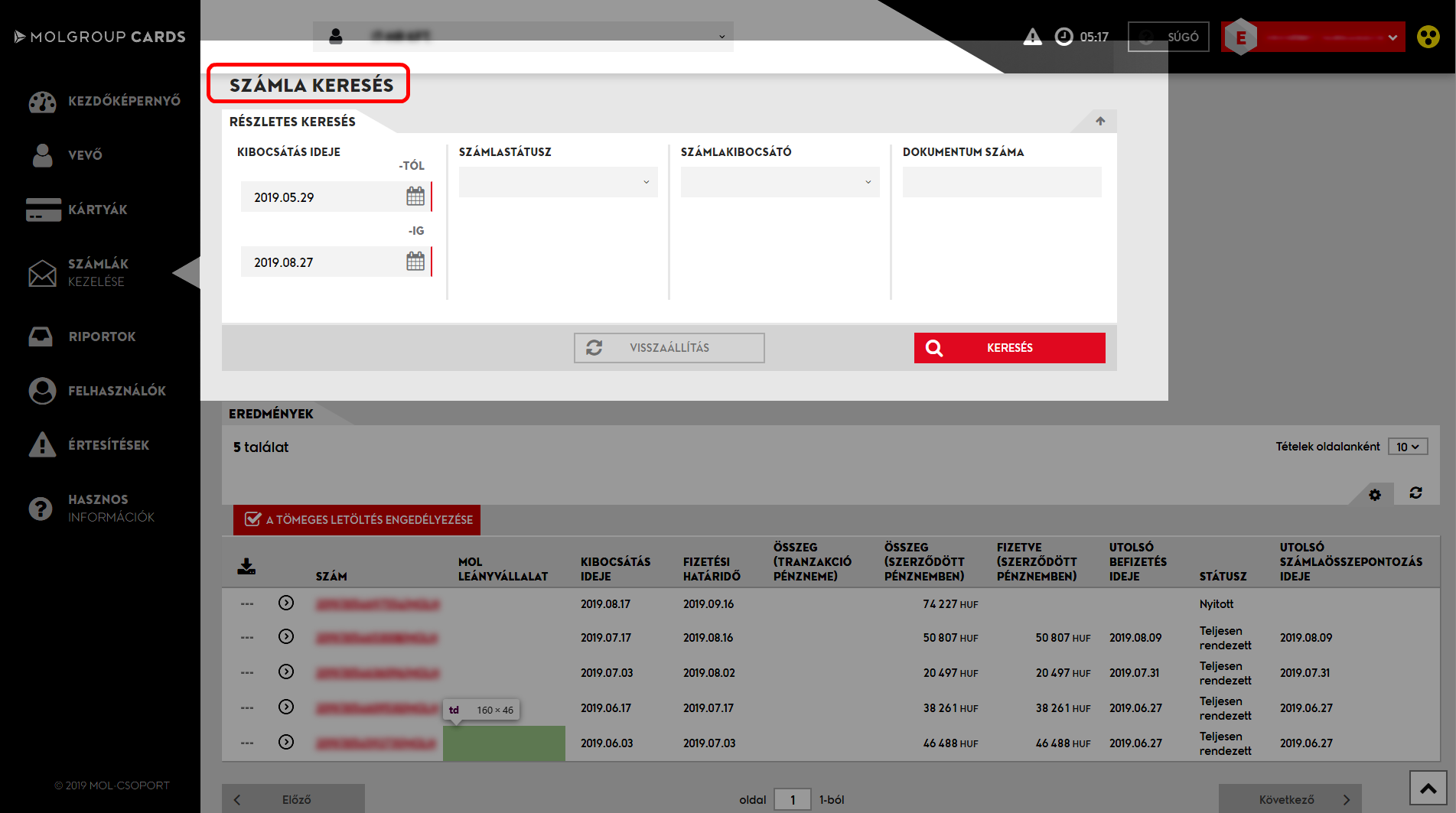Click the Visszaállítás reset button
This screenshot has height=813, width=1456.
coord(669,348)
